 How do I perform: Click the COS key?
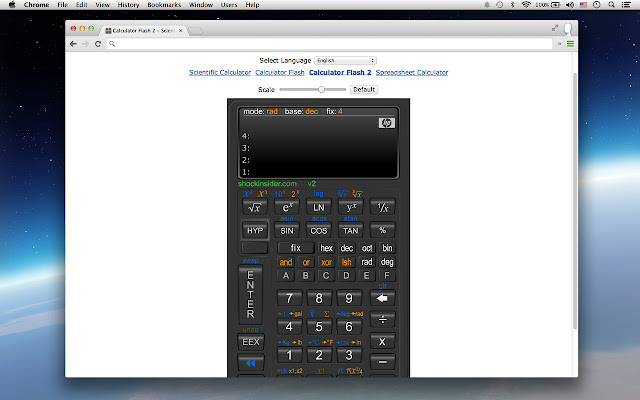point(318,231)
